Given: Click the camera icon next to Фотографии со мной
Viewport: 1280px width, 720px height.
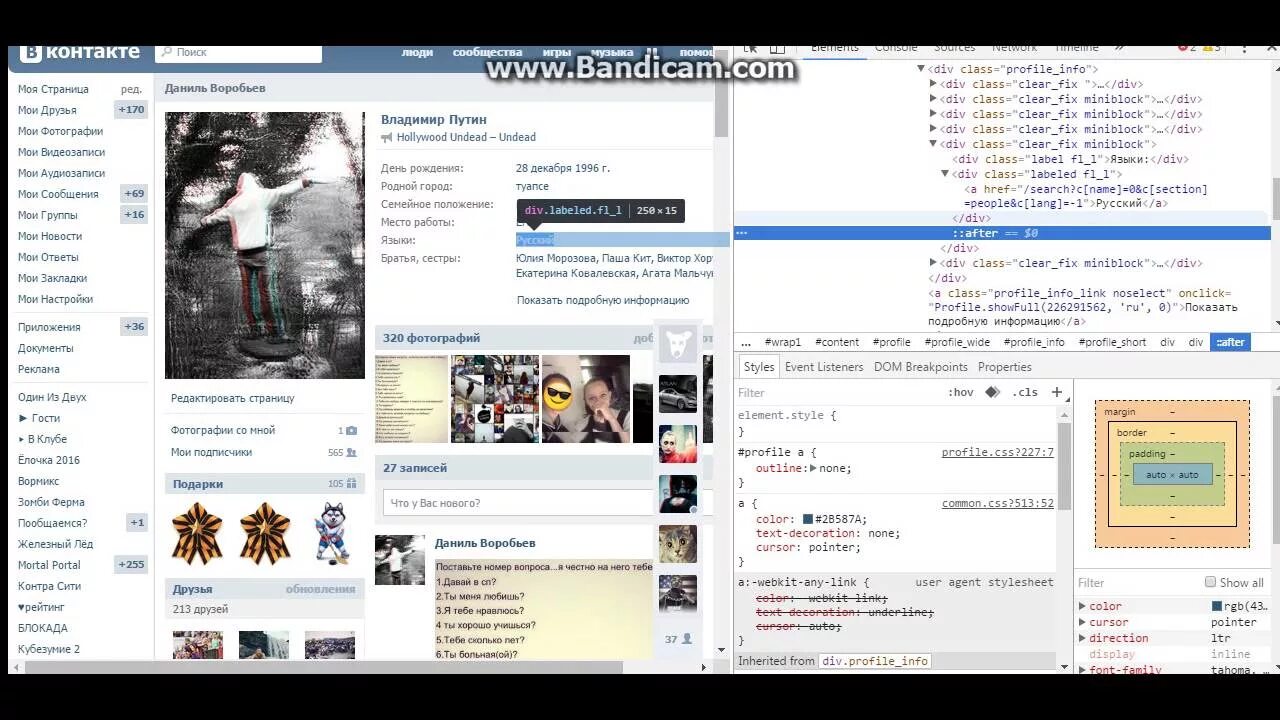Looking at the screenshot, I should [351, 431].
